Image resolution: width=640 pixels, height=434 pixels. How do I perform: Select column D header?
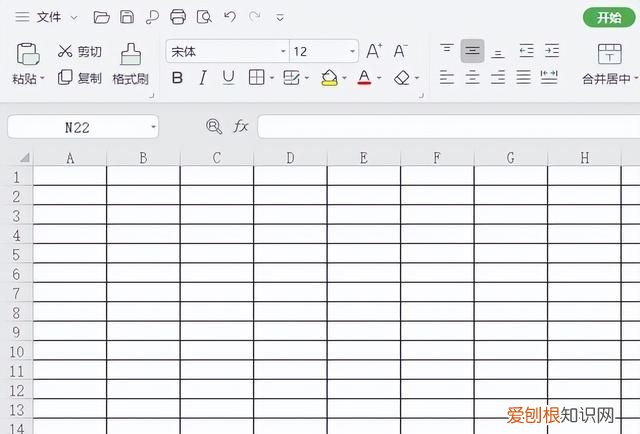[x=290, y=158]
